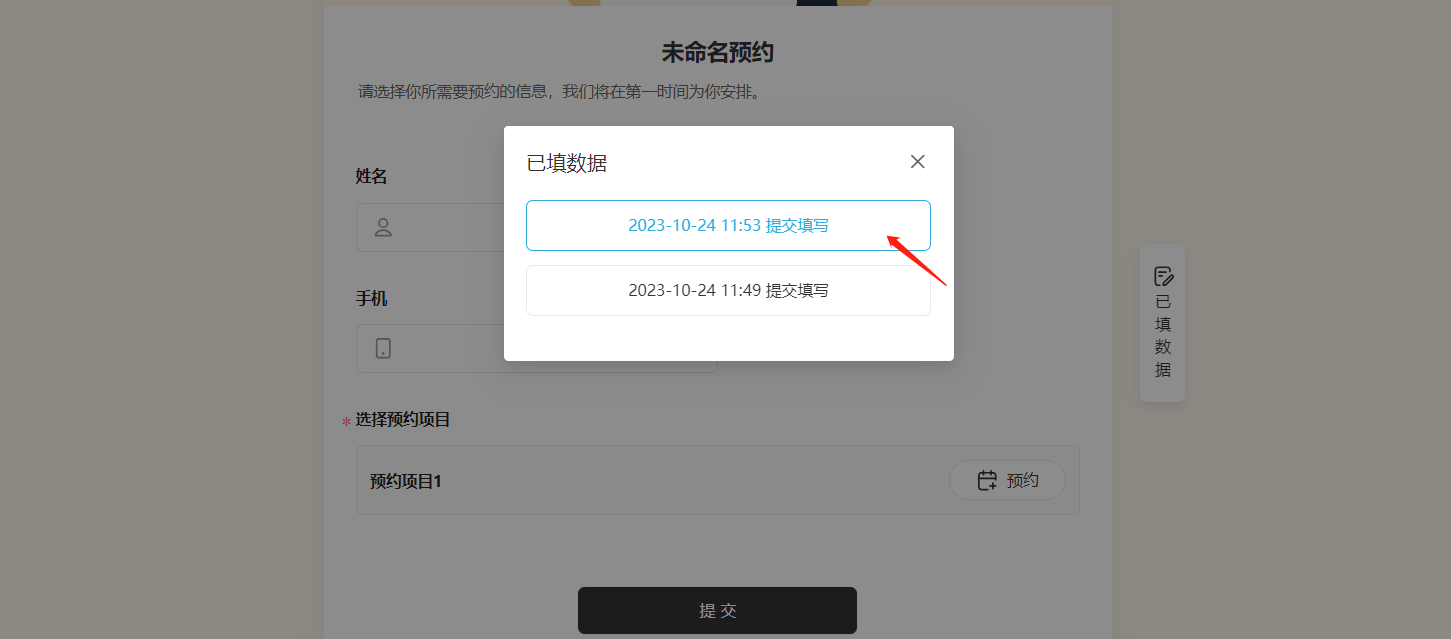The width and height of the screenshot is (1451, 639).
Task: Click the 未命名预约 form heading
Action: [x=717, y=53]
